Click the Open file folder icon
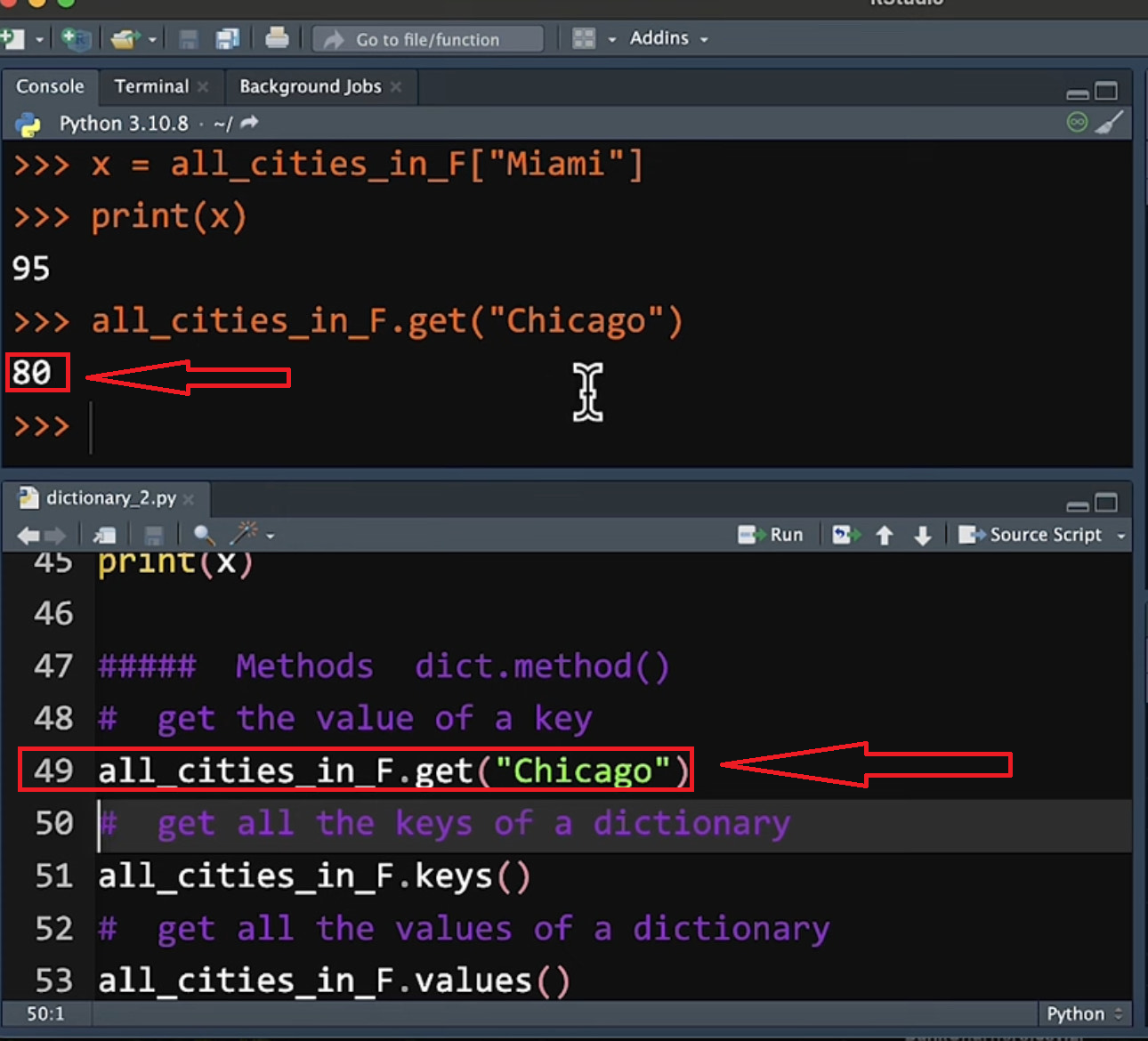Viewport: 1148px width, 1041px height. [x=125, y=39]
